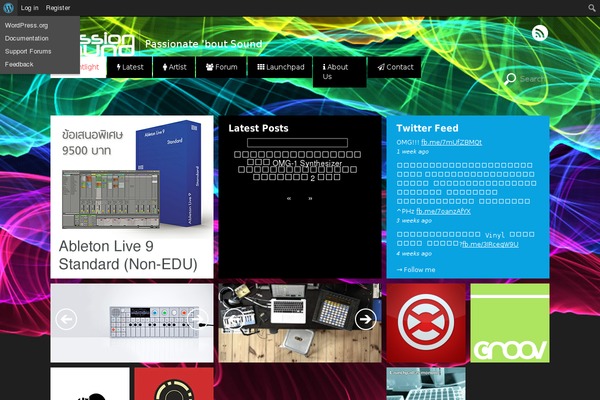Open the Contact navigation tab
The height and width of the screenshot is (400, 600).
(395, 67)
